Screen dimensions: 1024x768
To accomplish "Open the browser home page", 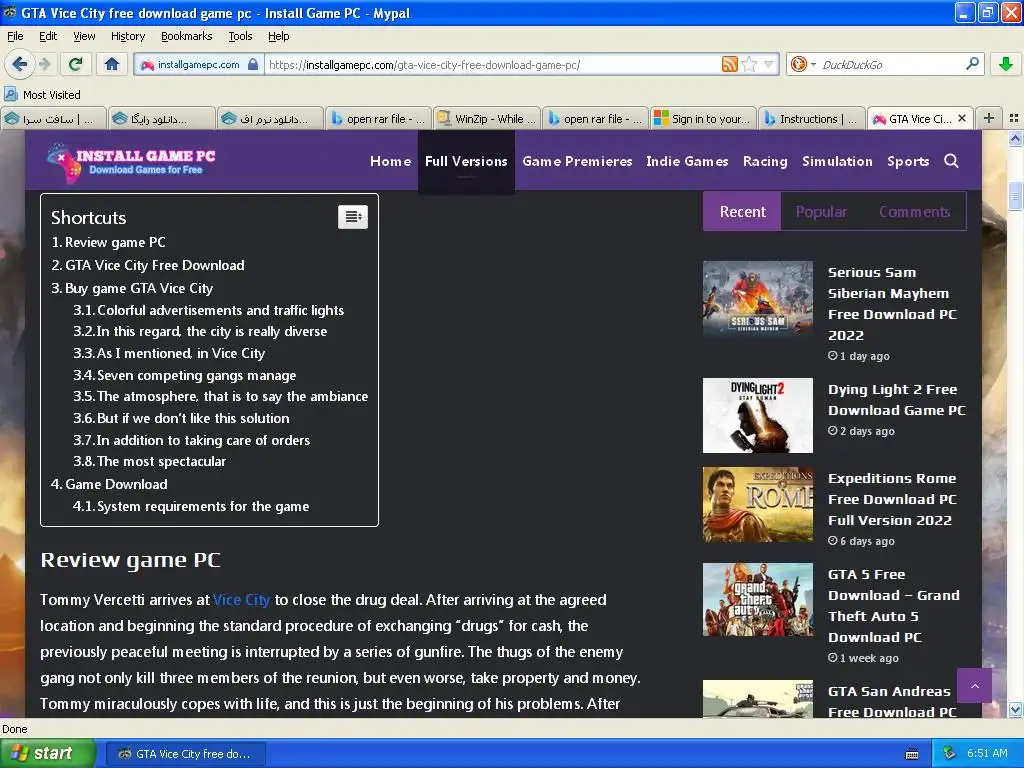I will click(112, 64).
